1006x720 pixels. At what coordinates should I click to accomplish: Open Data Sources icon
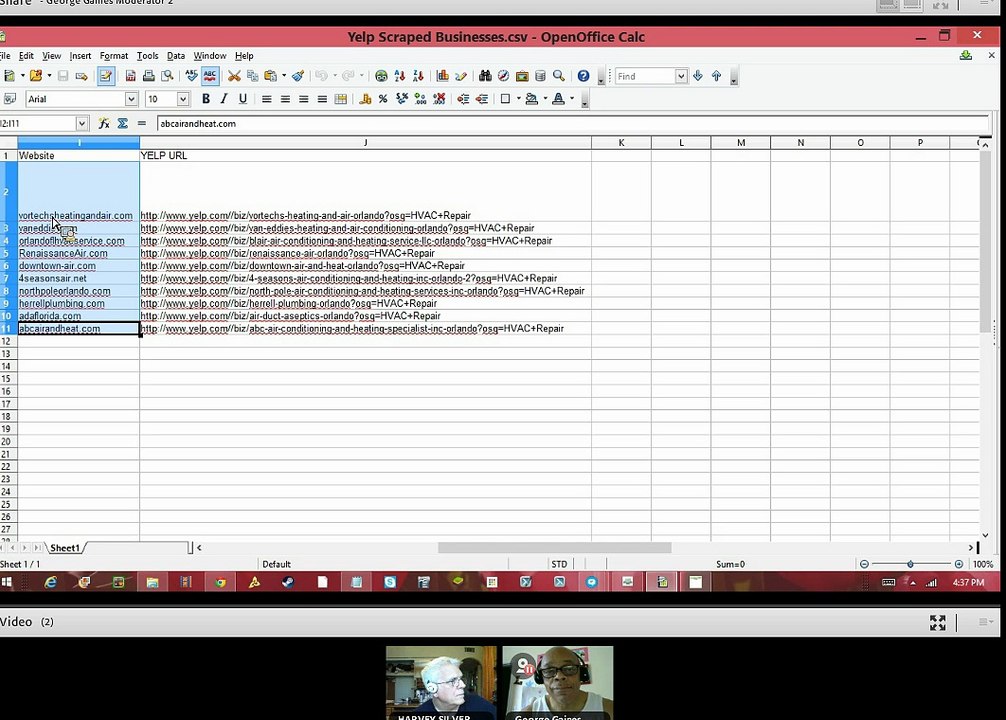click(x=540, y=76)
